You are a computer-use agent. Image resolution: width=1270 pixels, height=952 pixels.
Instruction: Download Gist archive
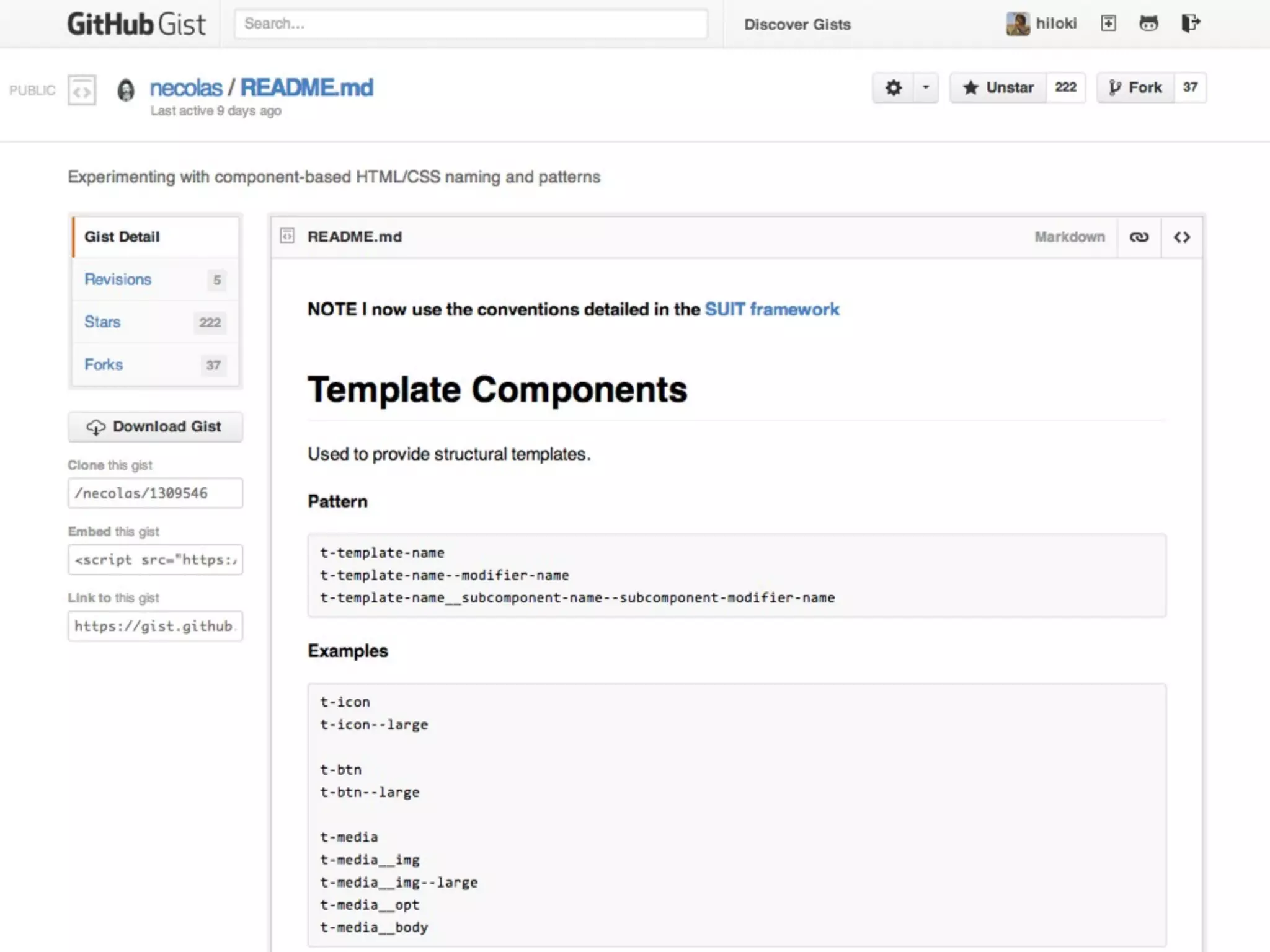155,426
